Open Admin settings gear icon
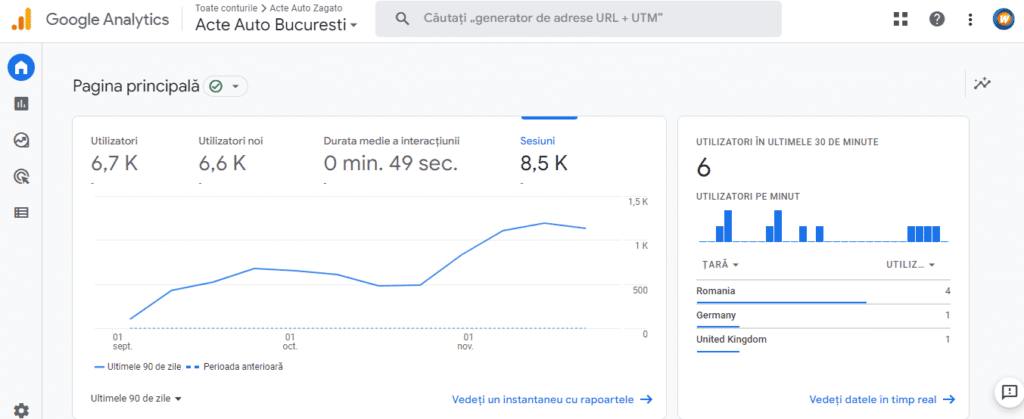The image size is (1024, 419). tap(21, 409)
